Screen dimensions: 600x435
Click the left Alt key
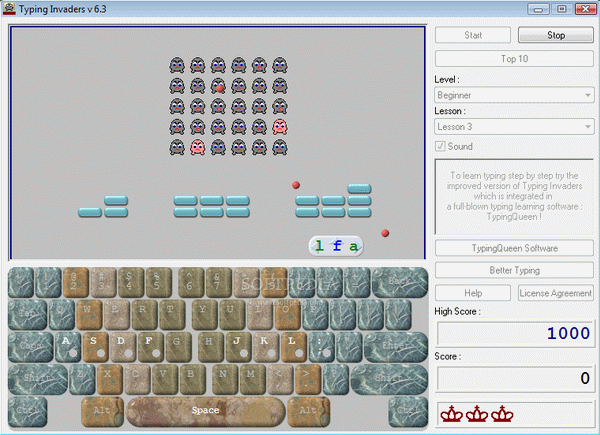[102, 411]
